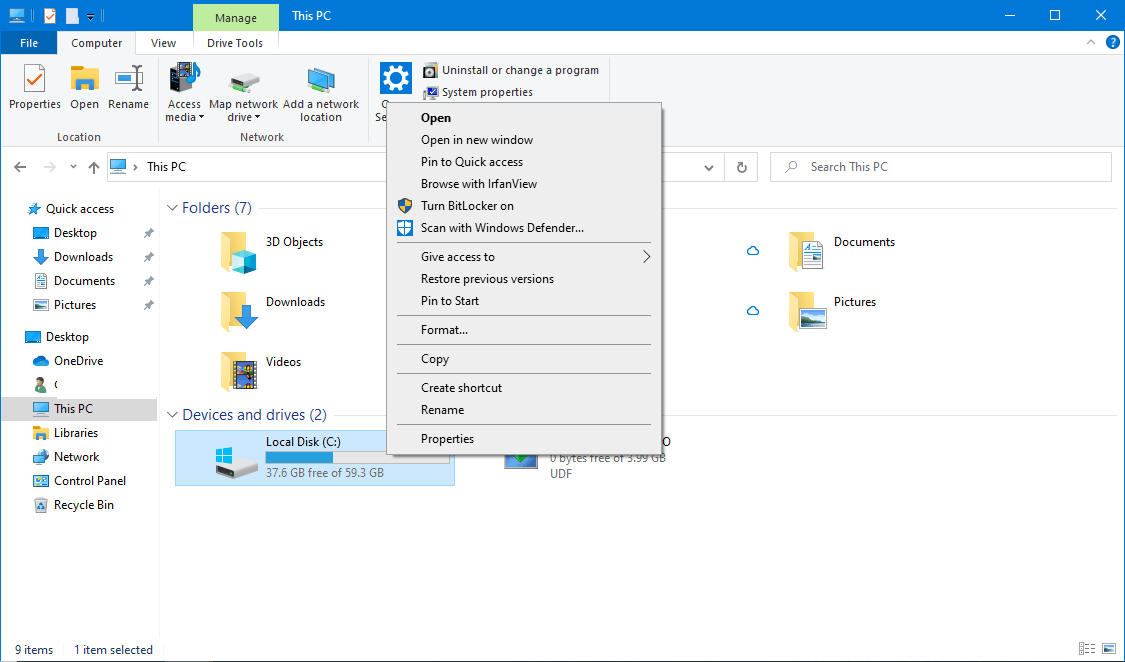Select Pictures in the navigation pane
Screen dimensions: 1125x662
pos(75,305)
